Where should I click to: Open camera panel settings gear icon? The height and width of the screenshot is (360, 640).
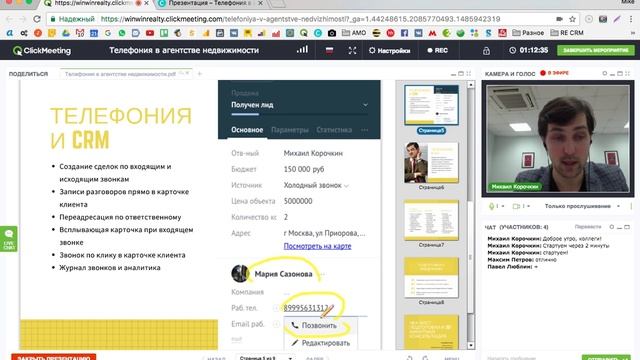[604, 73]
